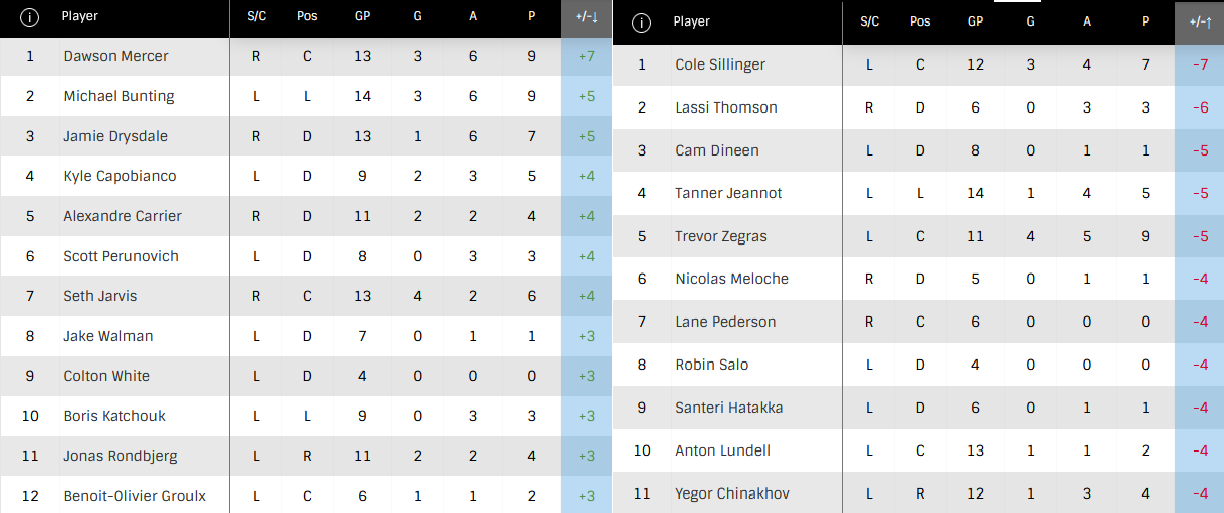Click the A column header above Dawson Mercer's row
The image size is (1224, 513).
(x=474, y=17)
